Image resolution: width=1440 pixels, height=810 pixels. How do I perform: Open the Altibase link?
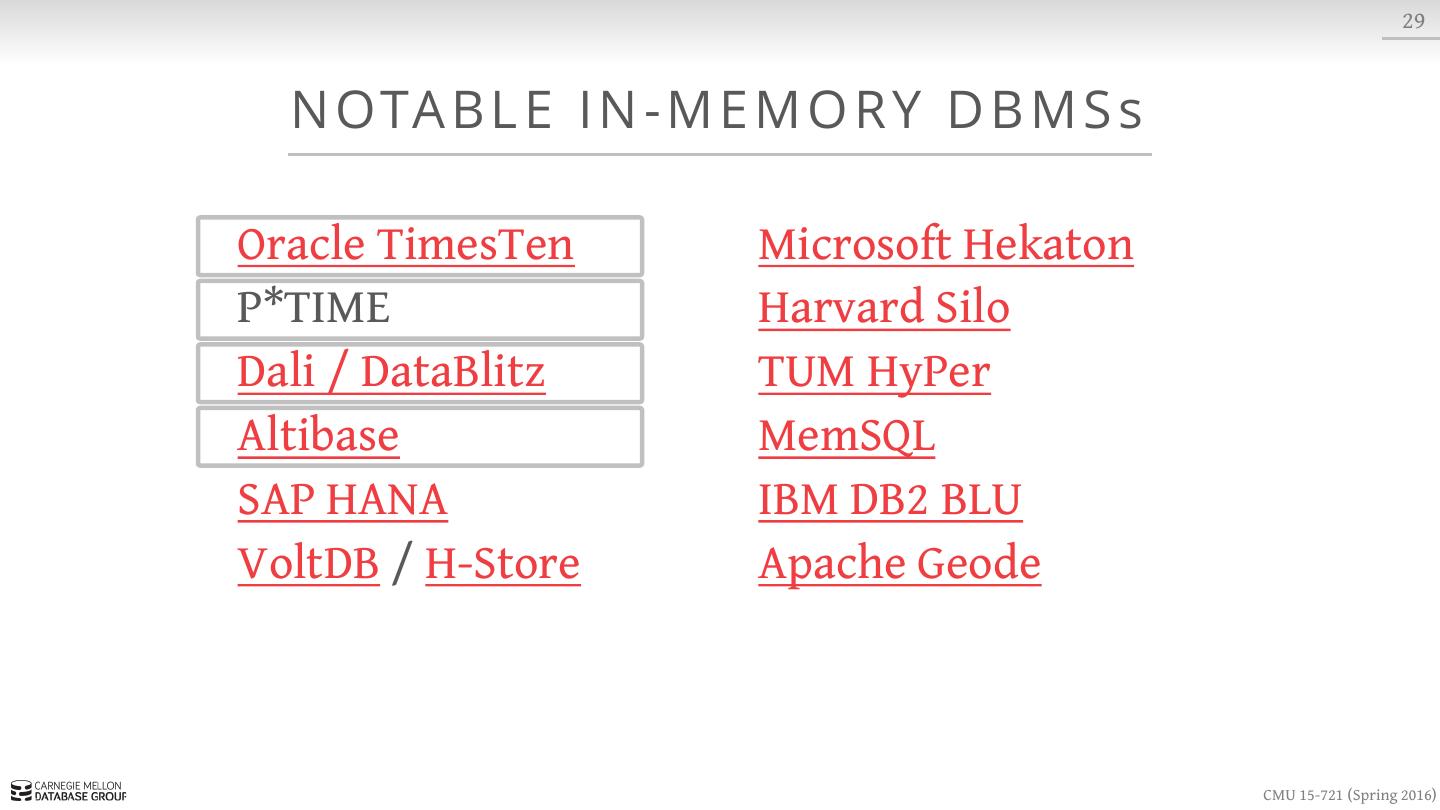point(318,436)
